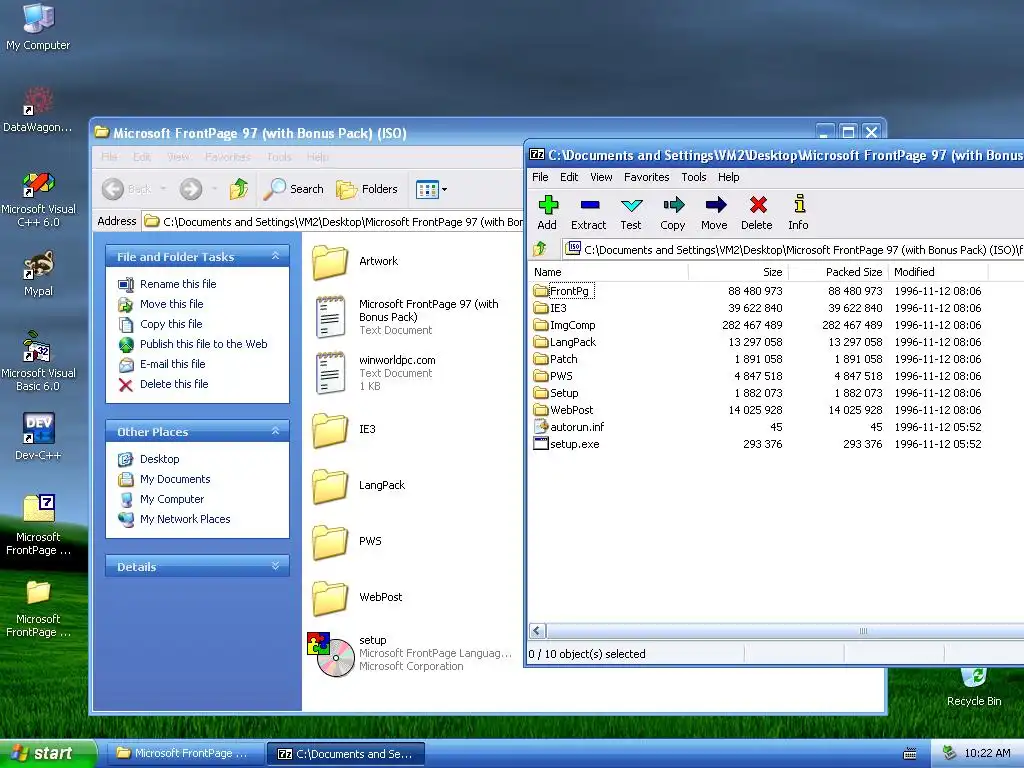Open the Edit menu in 7-Zip
Image resolution: width=1024 pixels, height=768 pixels.
(569, 177)
